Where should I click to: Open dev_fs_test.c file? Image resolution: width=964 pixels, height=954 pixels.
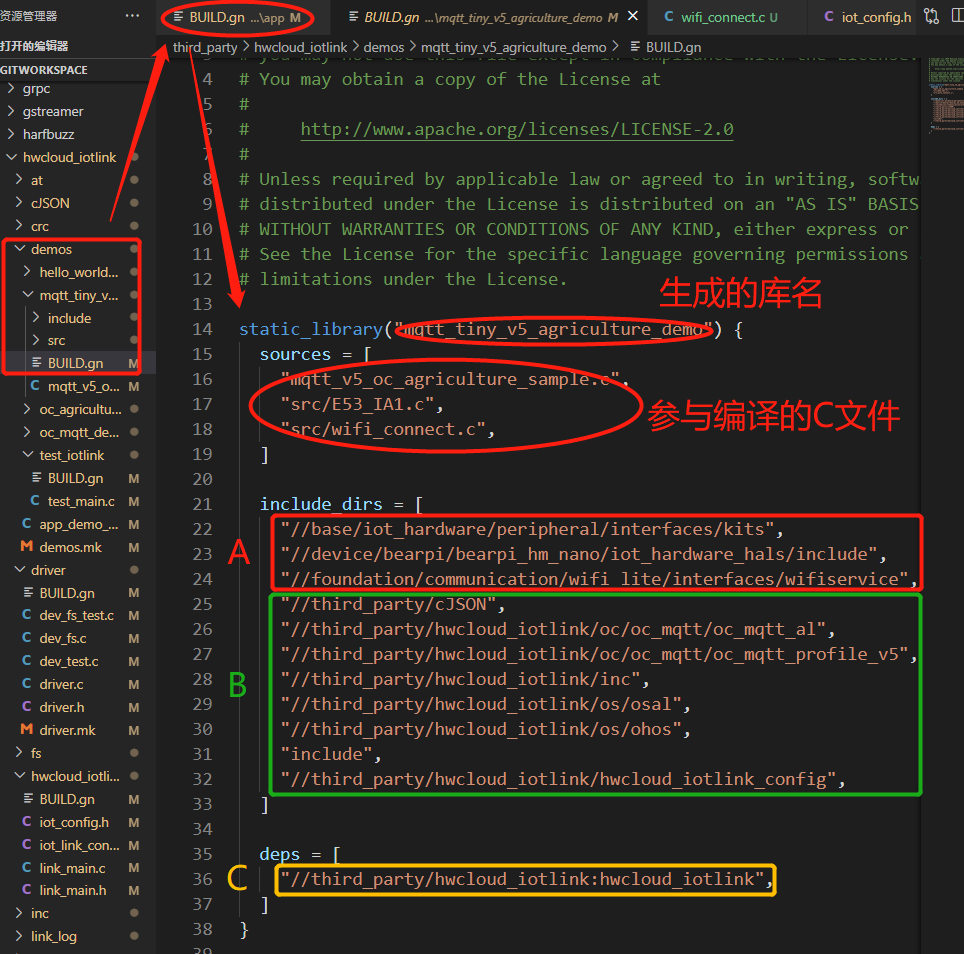tap(77, 615)
